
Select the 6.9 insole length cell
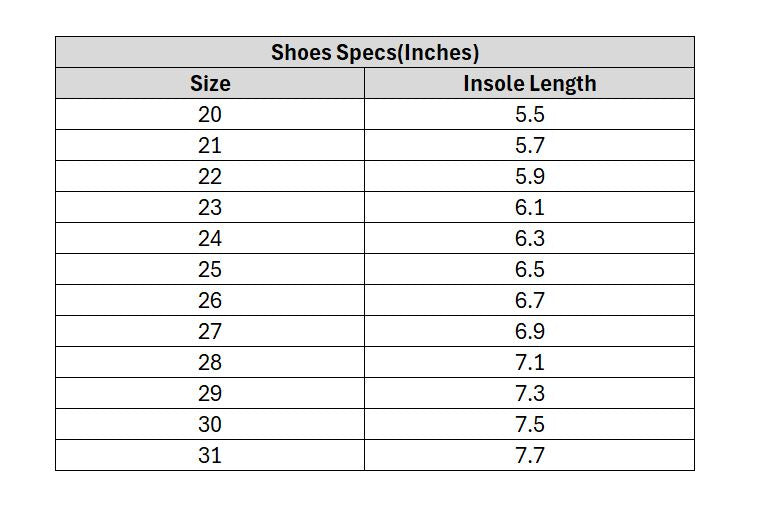click(530, 331)
